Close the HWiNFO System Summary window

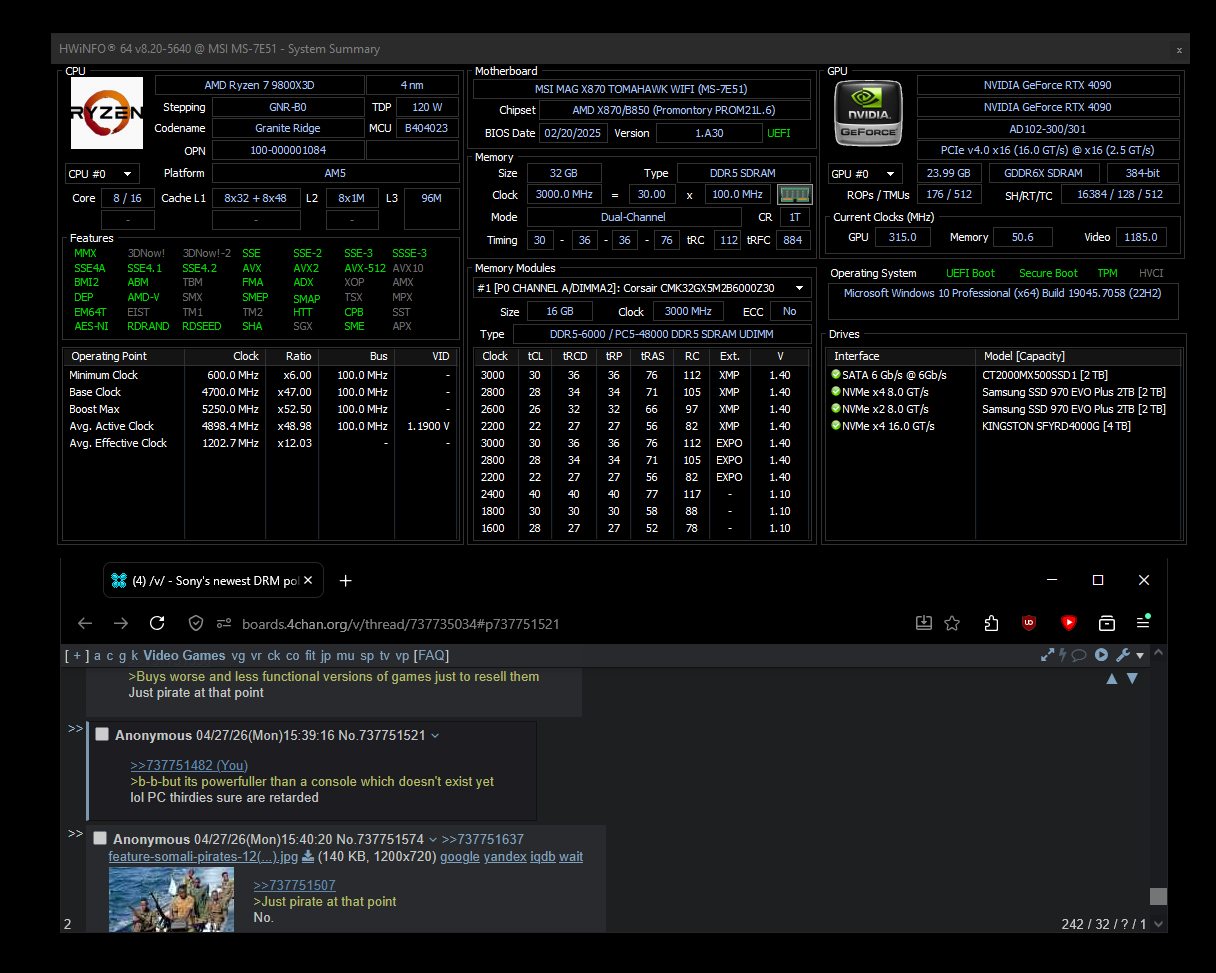(1179, 49)
